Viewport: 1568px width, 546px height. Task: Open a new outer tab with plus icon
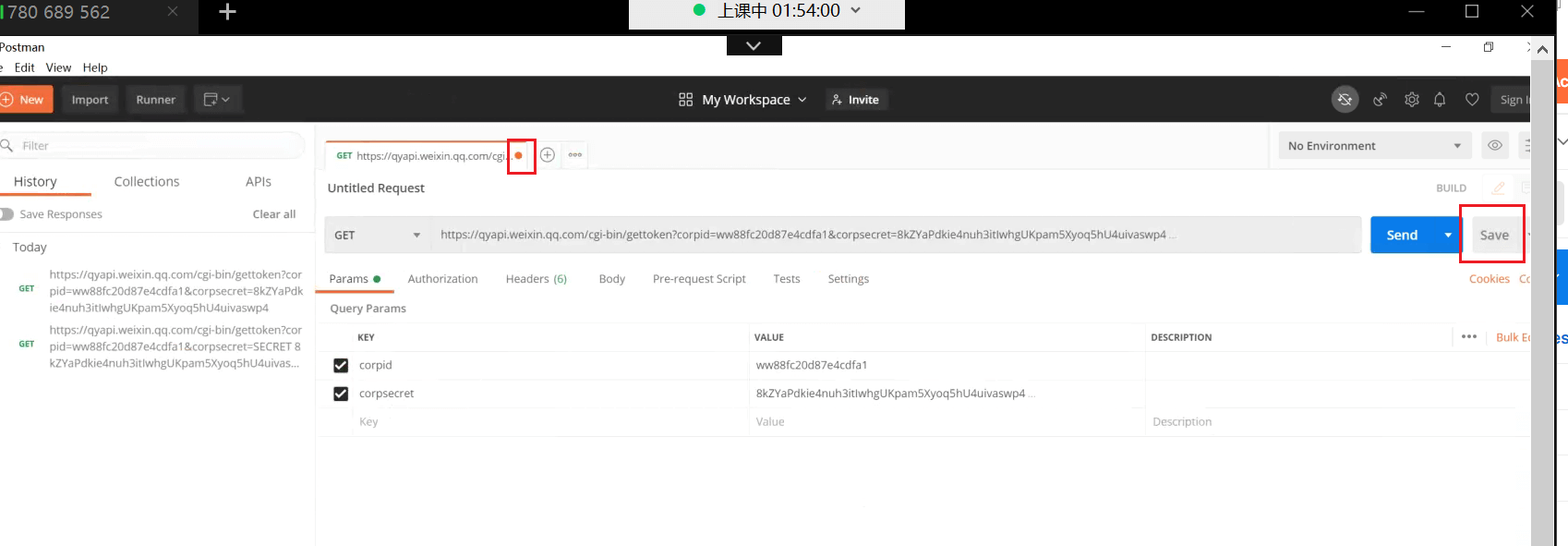[227, 12]
